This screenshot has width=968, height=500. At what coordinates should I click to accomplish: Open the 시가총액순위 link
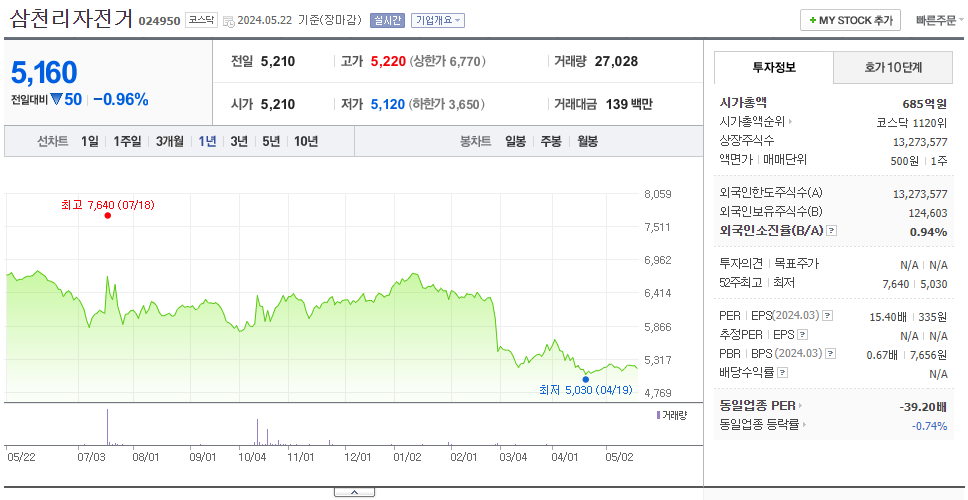click(756, 122)
